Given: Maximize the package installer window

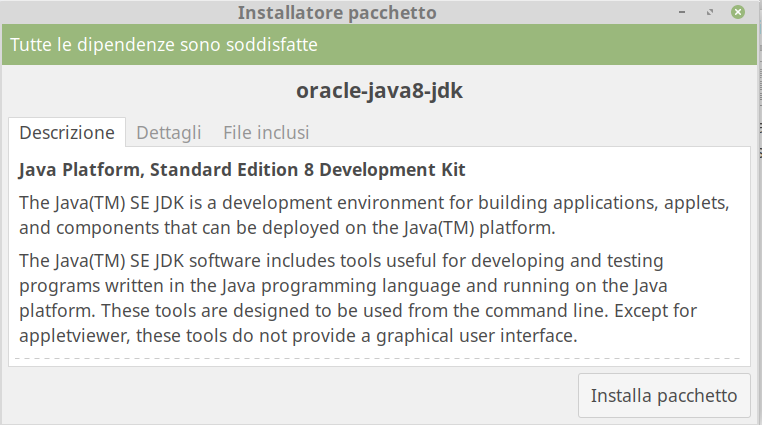Looking at the screenshot, I should click(710, 13).
